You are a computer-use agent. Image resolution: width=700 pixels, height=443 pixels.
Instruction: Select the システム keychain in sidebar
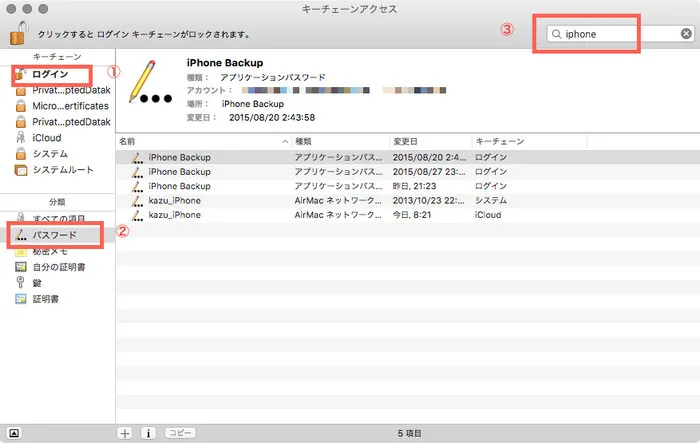click(50, 154)
